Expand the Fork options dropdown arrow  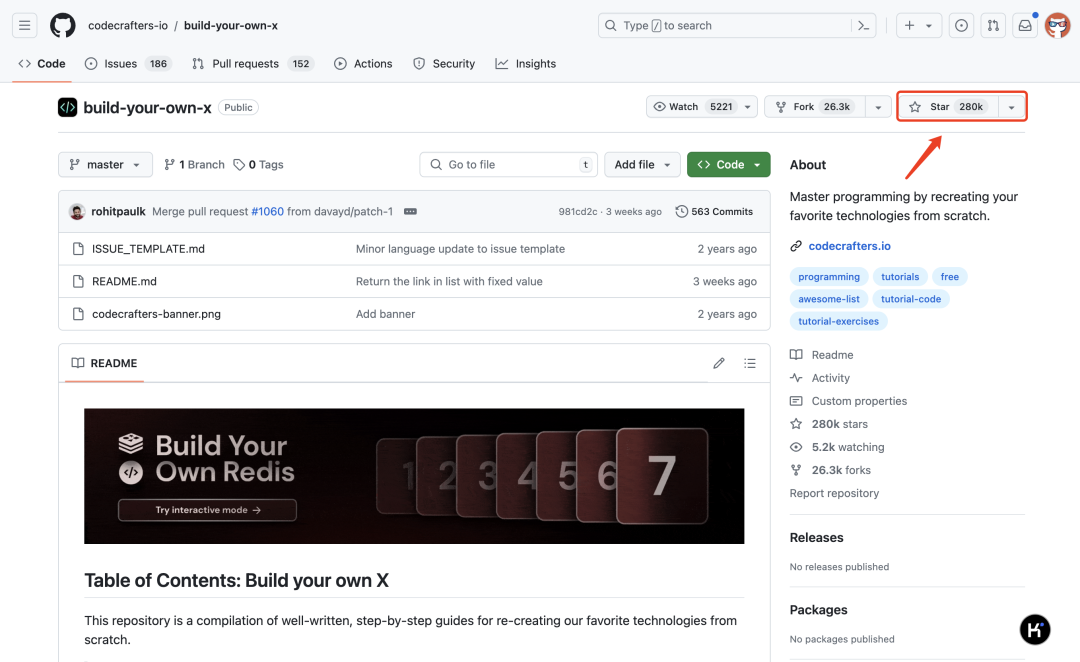click(x=878, y=107)
